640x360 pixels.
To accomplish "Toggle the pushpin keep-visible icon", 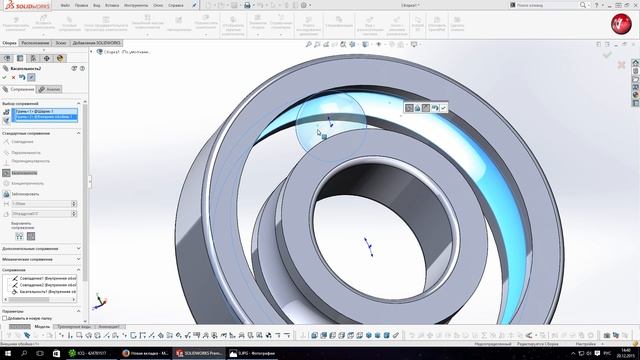I will [x=31, y=77].
